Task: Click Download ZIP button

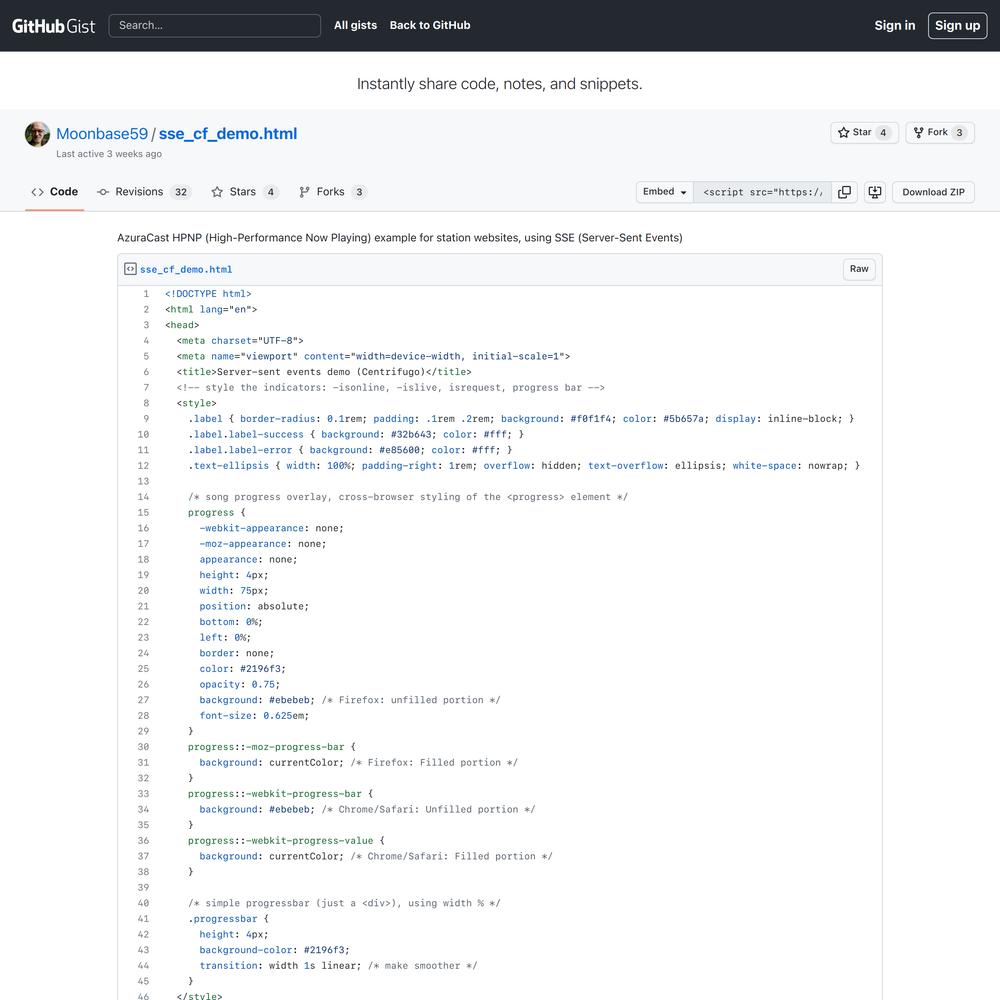Action: point(933,192)
